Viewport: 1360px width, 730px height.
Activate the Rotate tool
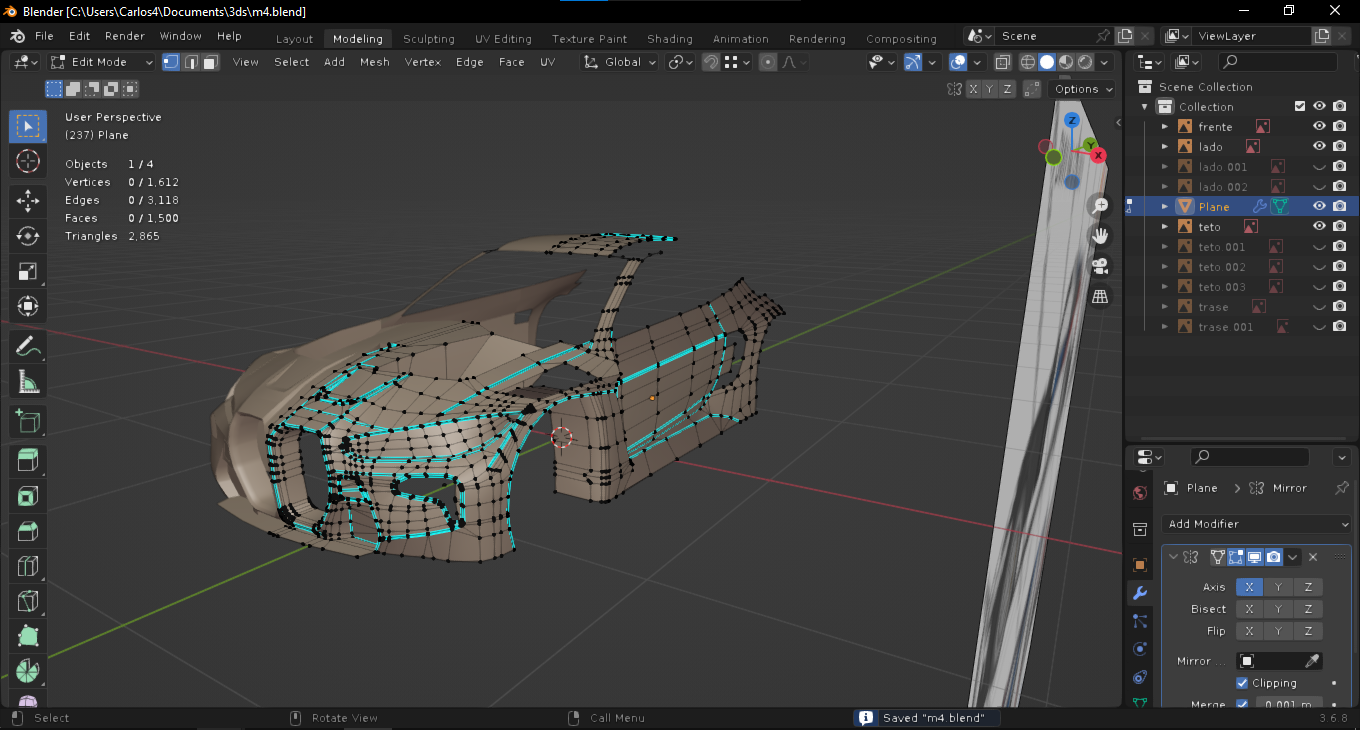pos(28,236)
